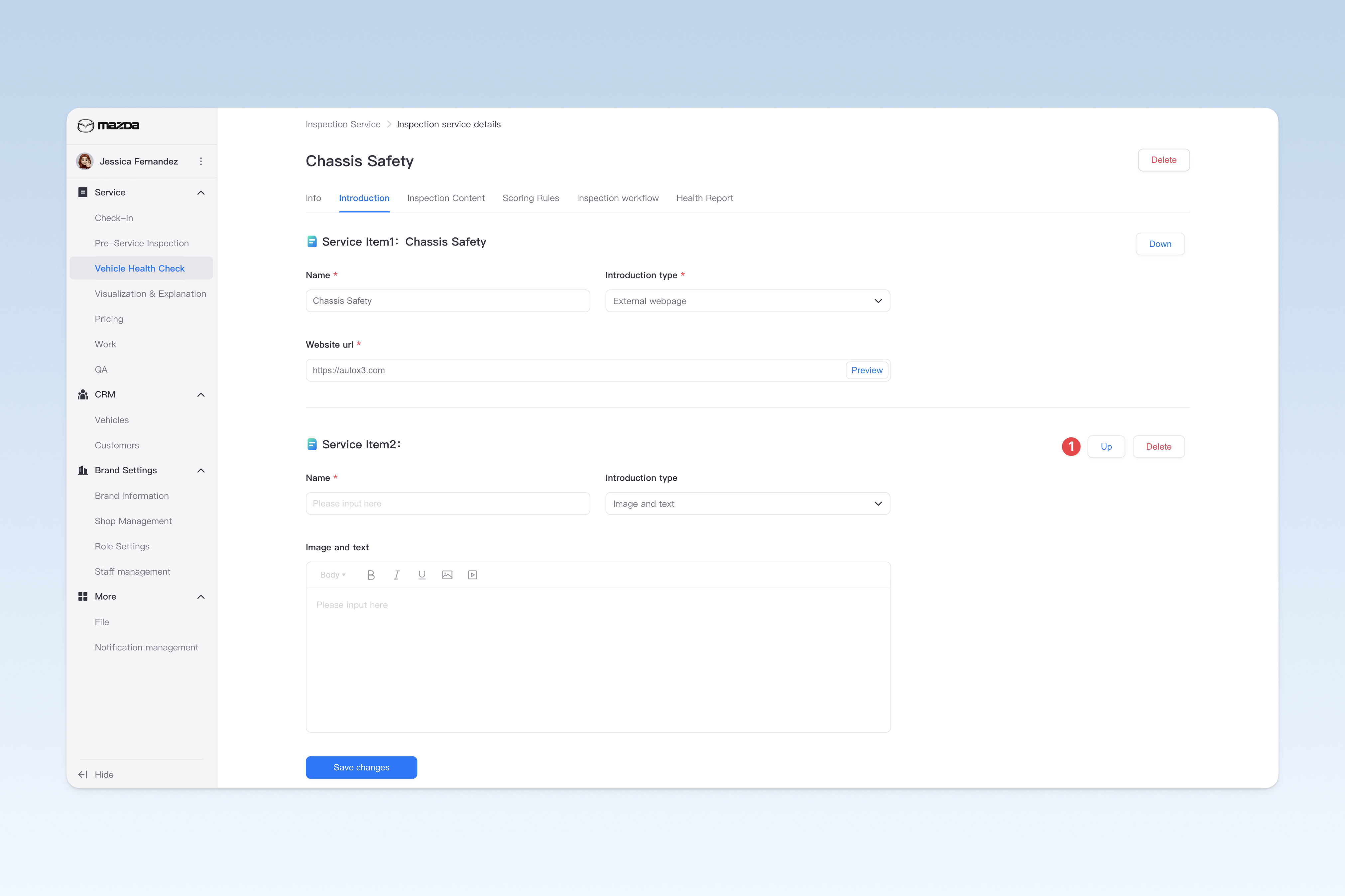Screen dimensions: 1345x896
Task: Click the Service section icon in the sidebar
Action: [x=83, y=192]
